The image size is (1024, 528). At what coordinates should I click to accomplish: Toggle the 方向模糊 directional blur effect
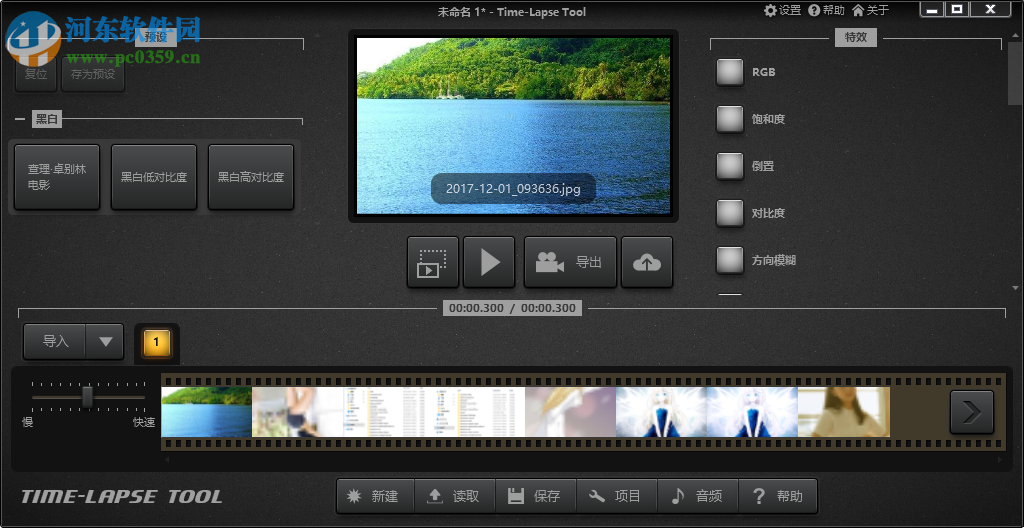coord(729,261)
